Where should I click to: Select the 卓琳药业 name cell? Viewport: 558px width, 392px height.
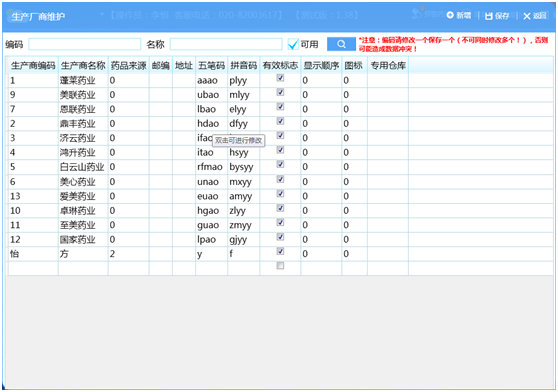[83, 211]
